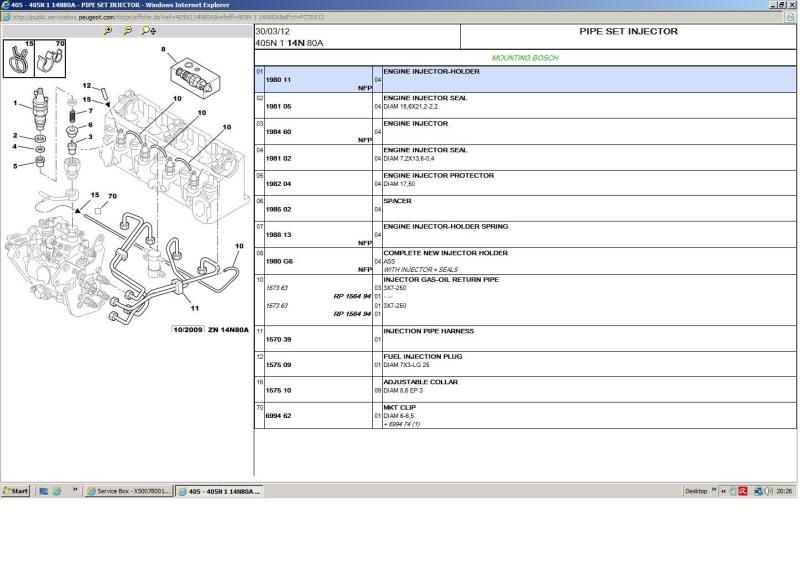Click the Start button
800x568 pixels.
(15, 491)
